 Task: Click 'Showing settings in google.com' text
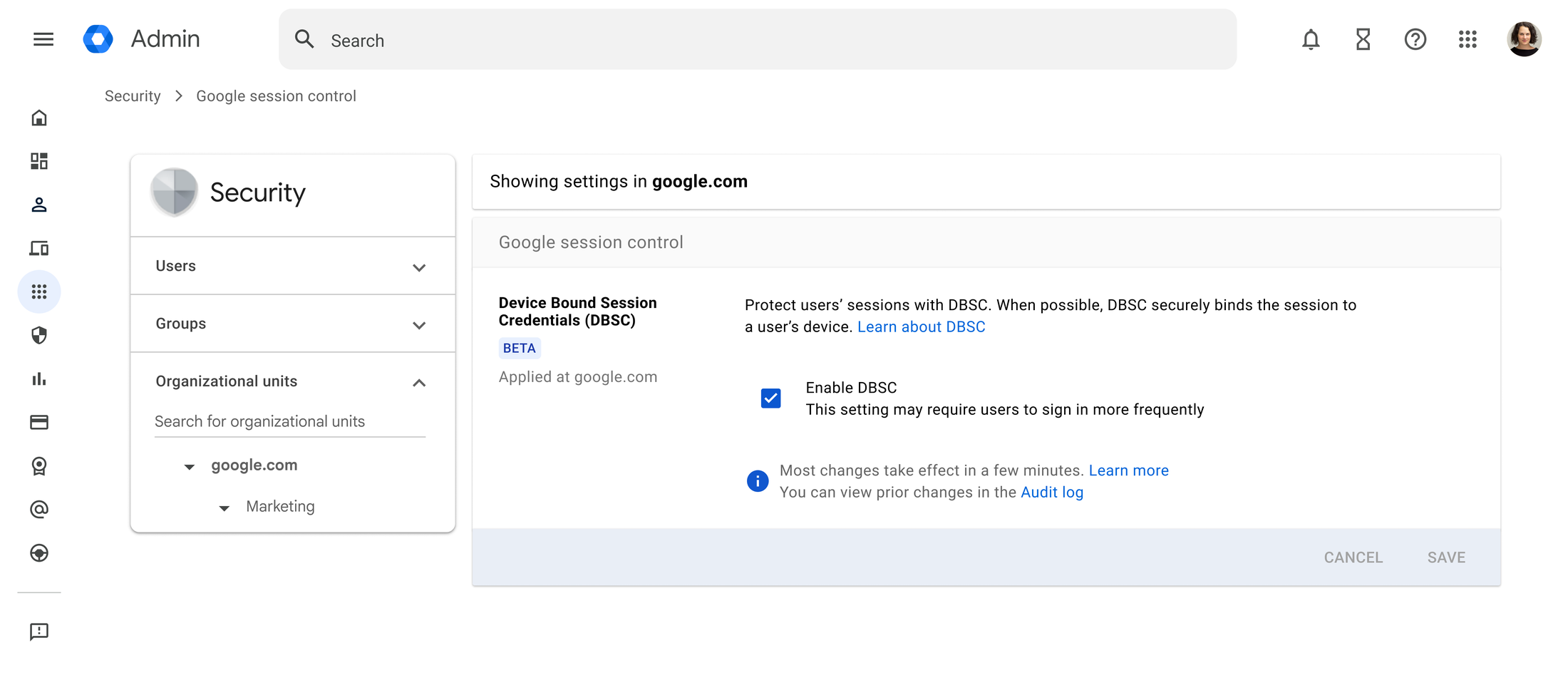pyautogui.click(x=619, y=182)
